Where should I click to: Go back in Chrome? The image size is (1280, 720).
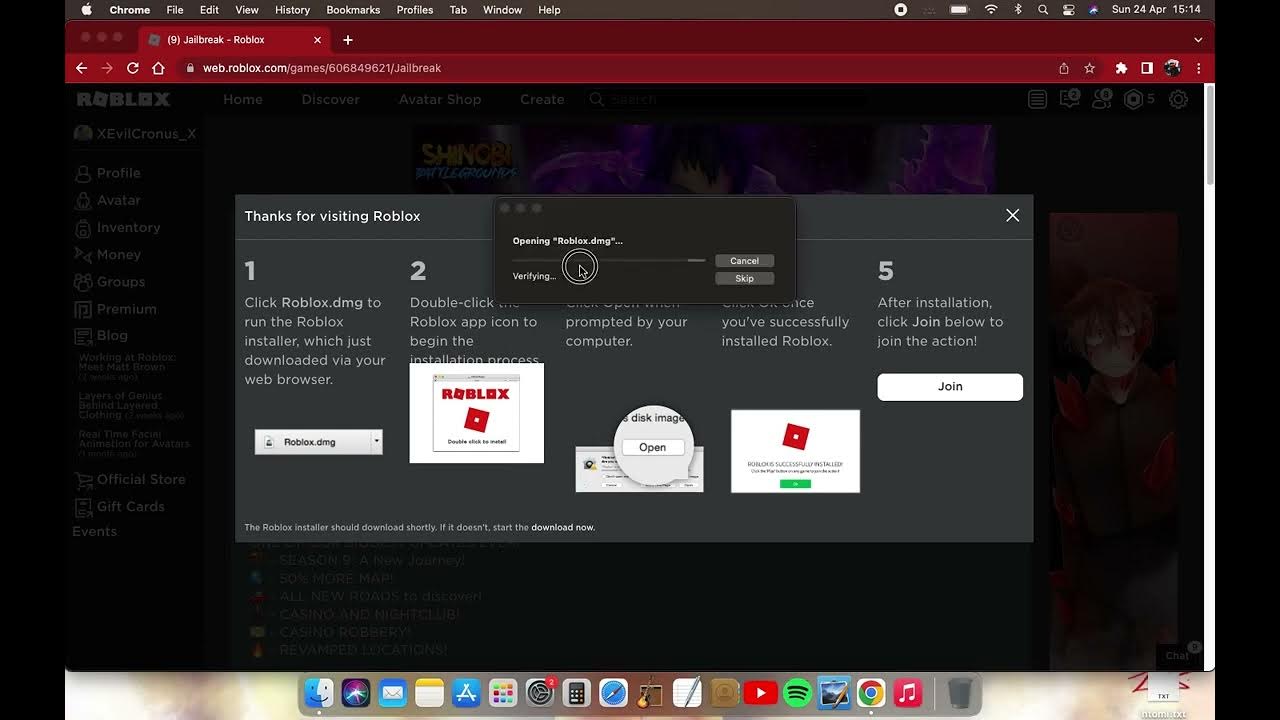(x=82, y=68)
